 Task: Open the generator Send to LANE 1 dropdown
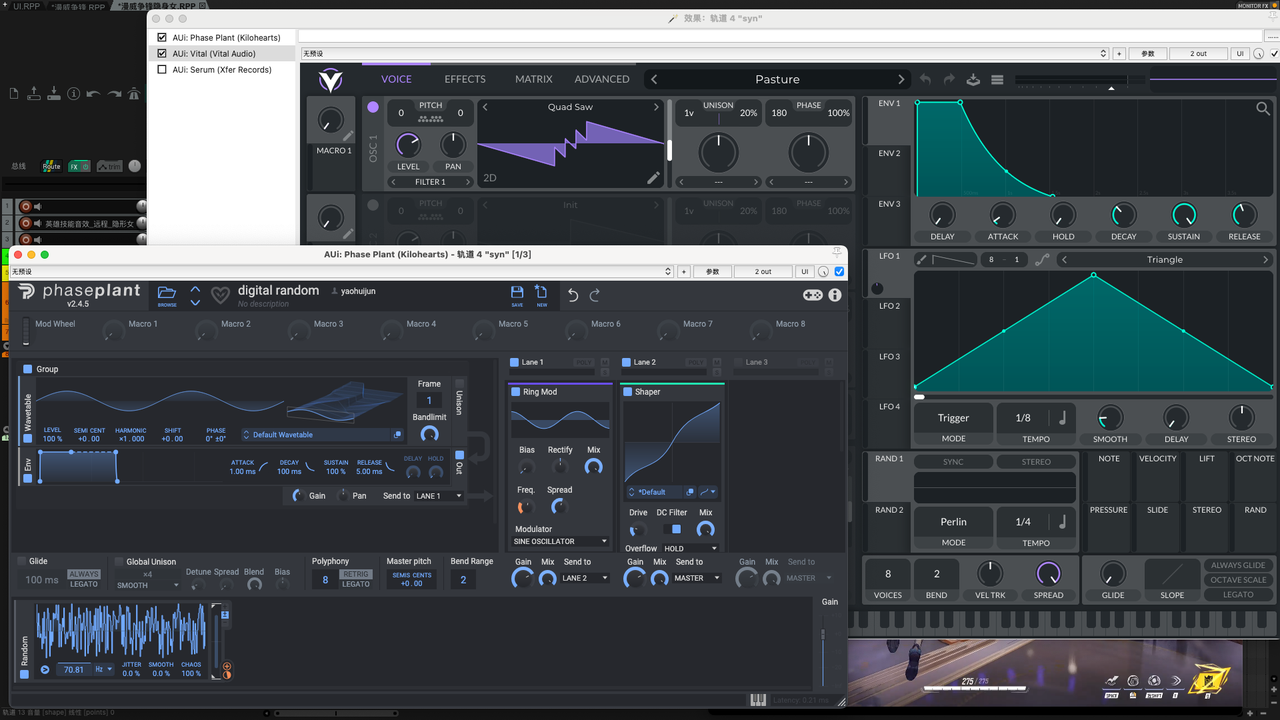point(440,496)
